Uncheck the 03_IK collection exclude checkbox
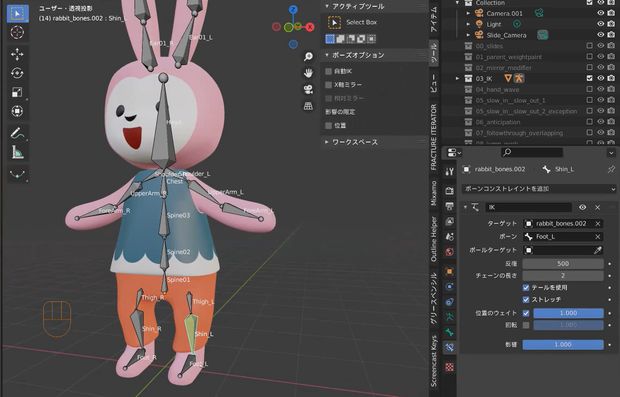 (590, 78)
